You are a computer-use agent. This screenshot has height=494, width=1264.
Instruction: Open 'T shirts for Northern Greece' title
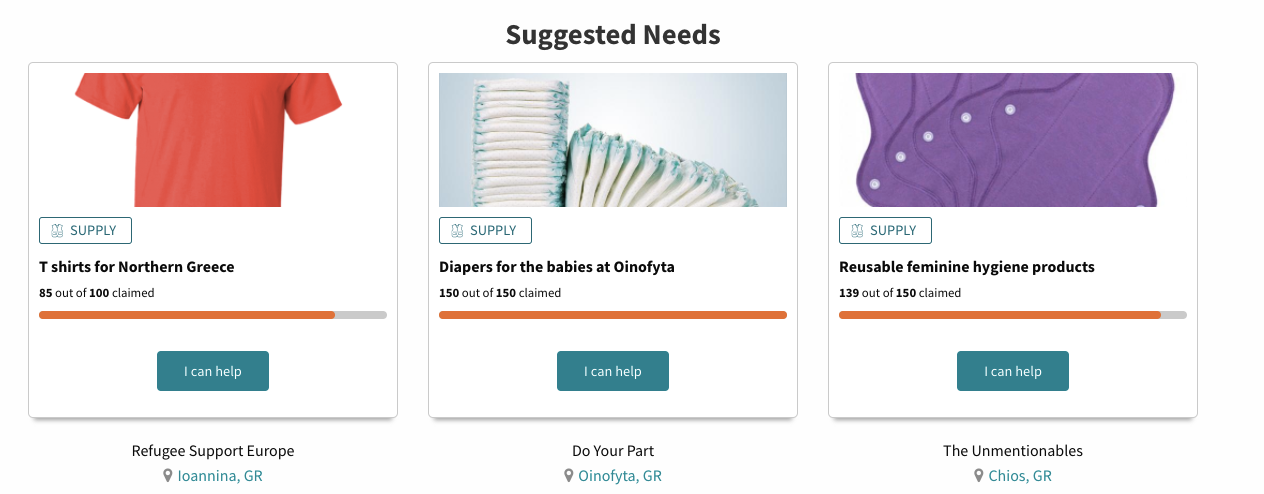point(137,267)
